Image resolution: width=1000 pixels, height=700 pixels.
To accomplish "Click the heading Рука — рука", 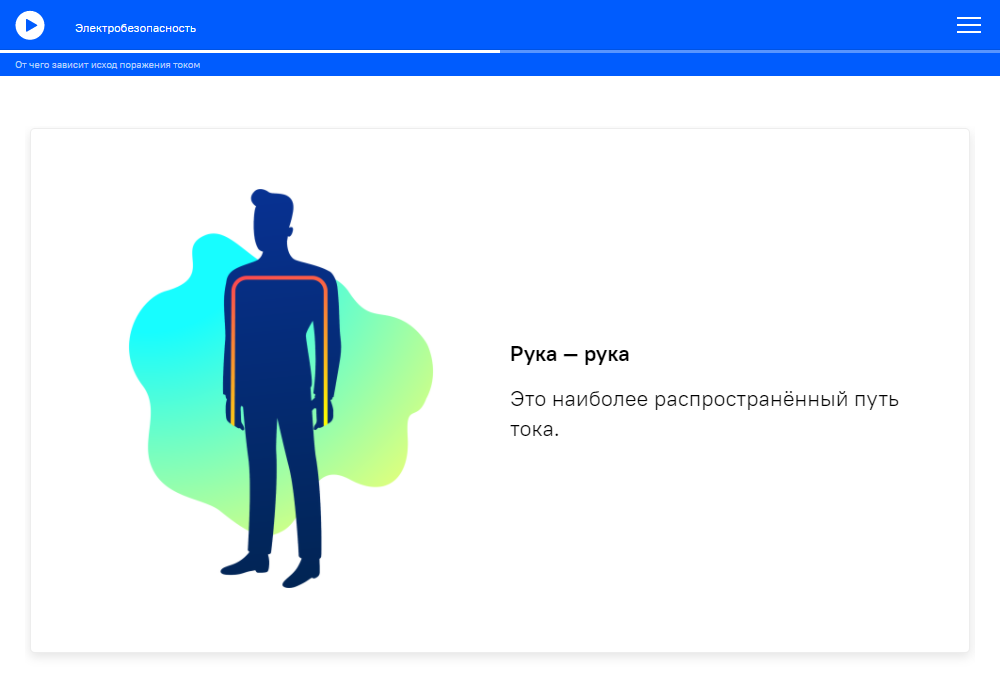I will 569,354.
